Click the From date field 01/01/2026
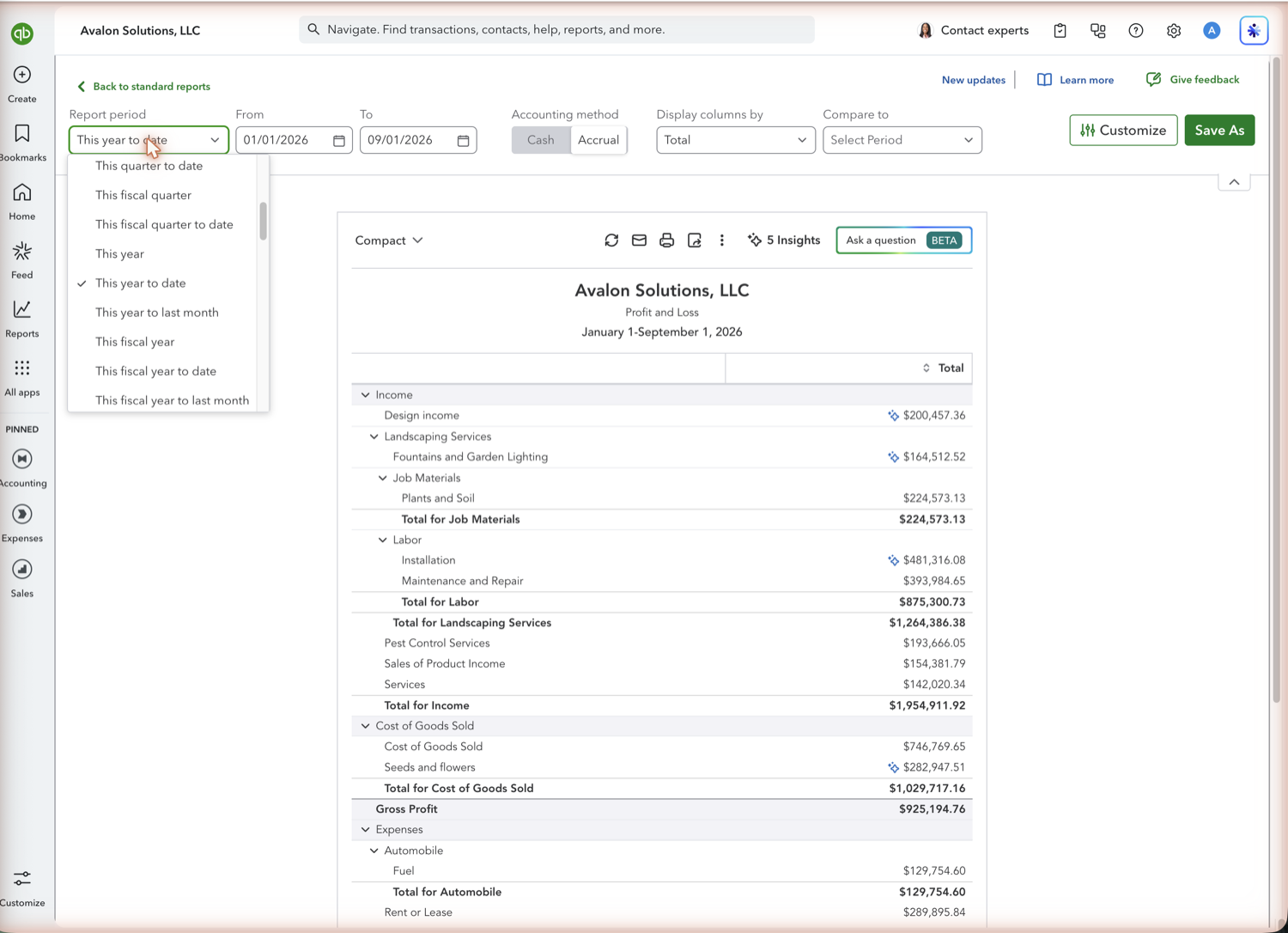The width and height of the screenshot is (1288, 933). pyautogui.click(x=294, y=140)
